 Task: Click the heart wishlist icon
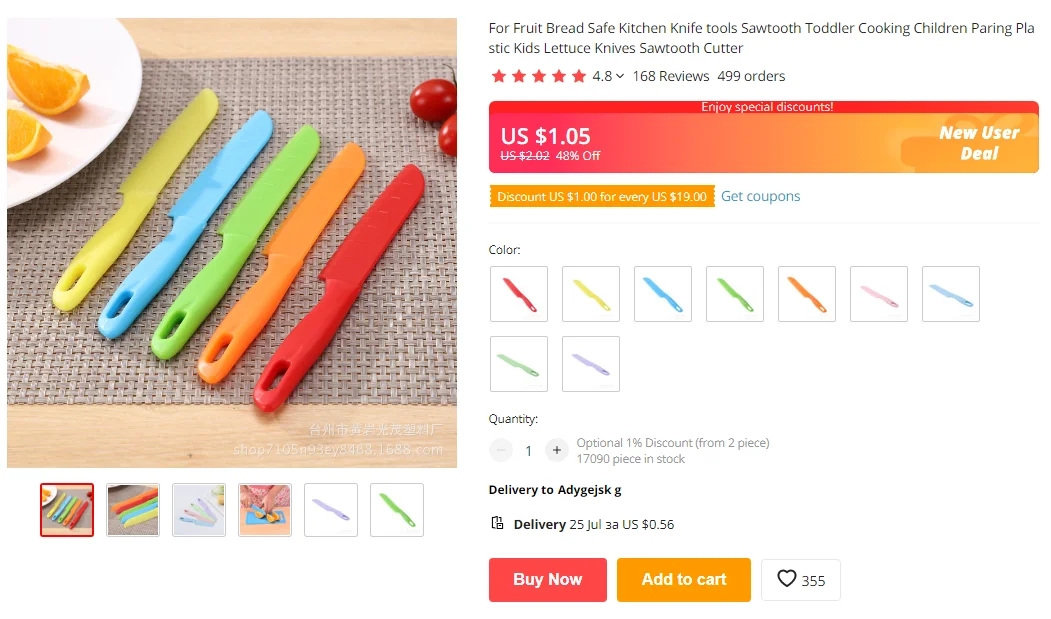click(x=787, y=579)
